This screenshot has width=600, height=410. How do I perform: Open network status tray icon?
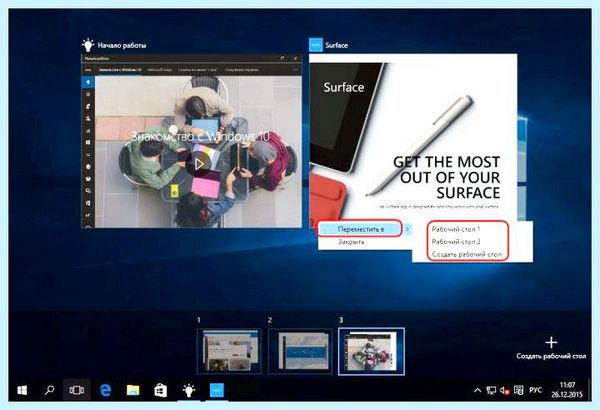tap(491, 390)
